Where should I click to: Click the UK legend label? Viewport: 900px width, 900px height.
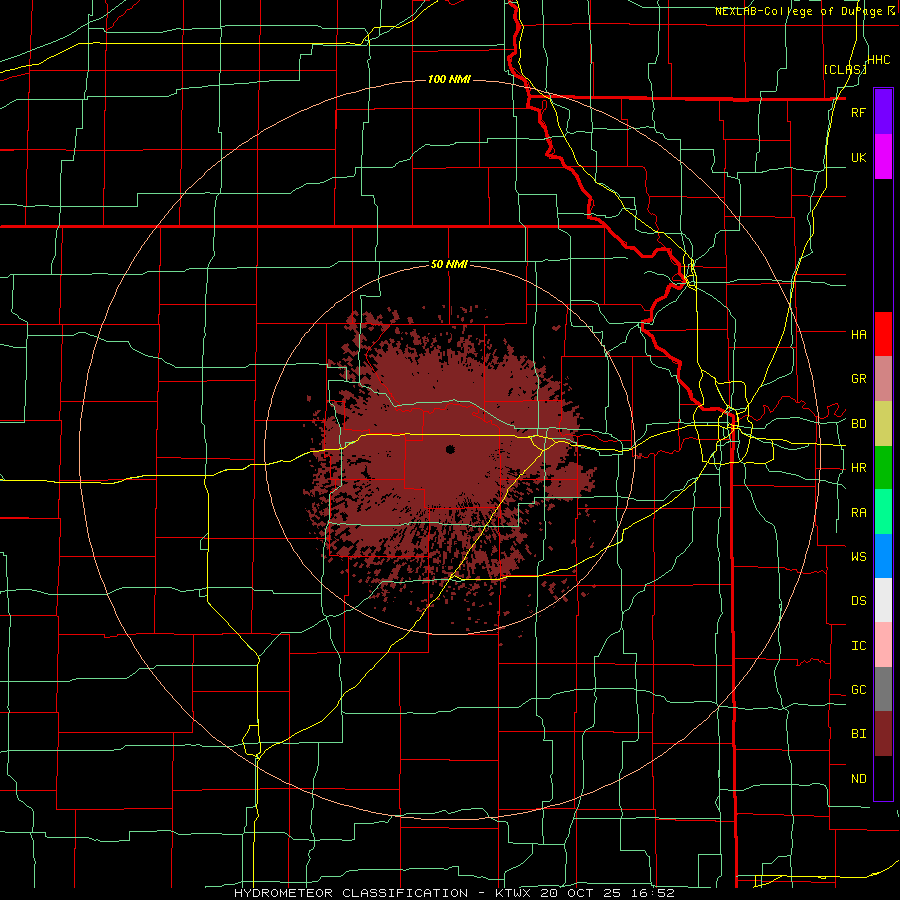click(858, 157)
